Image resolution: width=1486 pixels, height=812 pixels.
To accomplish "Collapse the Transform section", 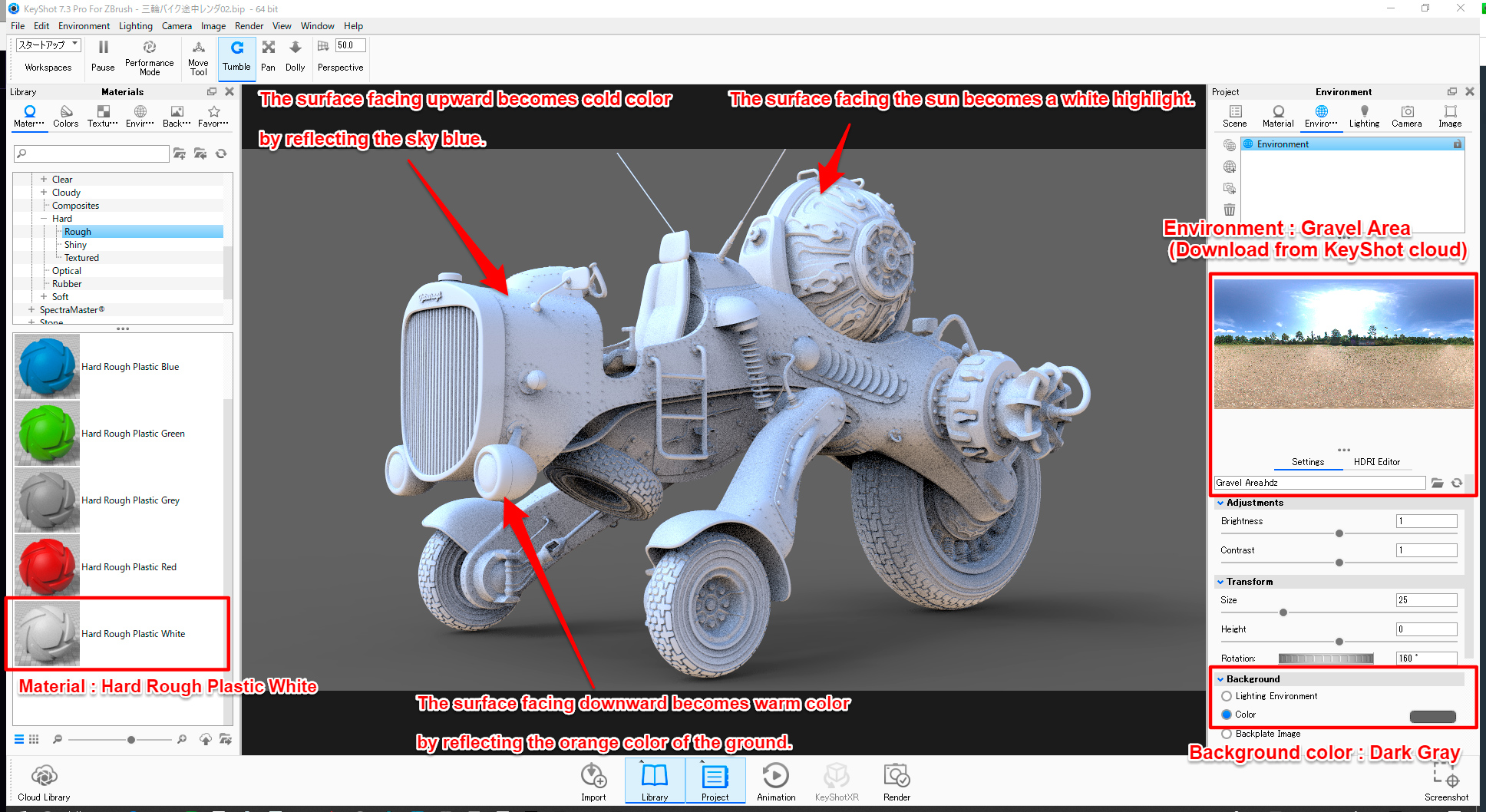I will coord(1220,582).
